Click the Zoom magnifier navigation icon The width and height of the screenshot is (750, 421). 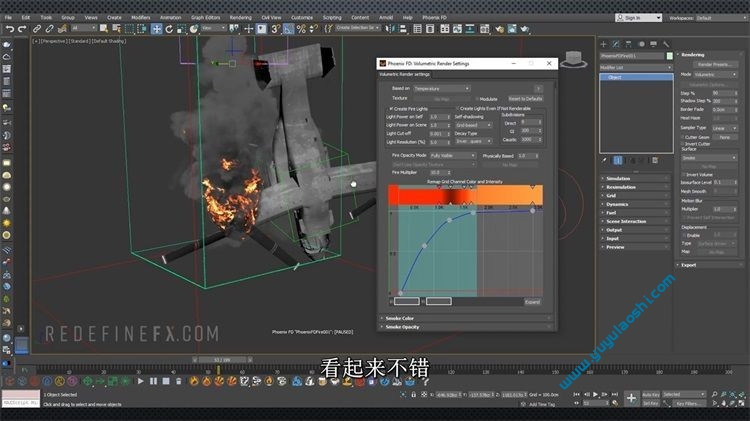tap(714, 394)
